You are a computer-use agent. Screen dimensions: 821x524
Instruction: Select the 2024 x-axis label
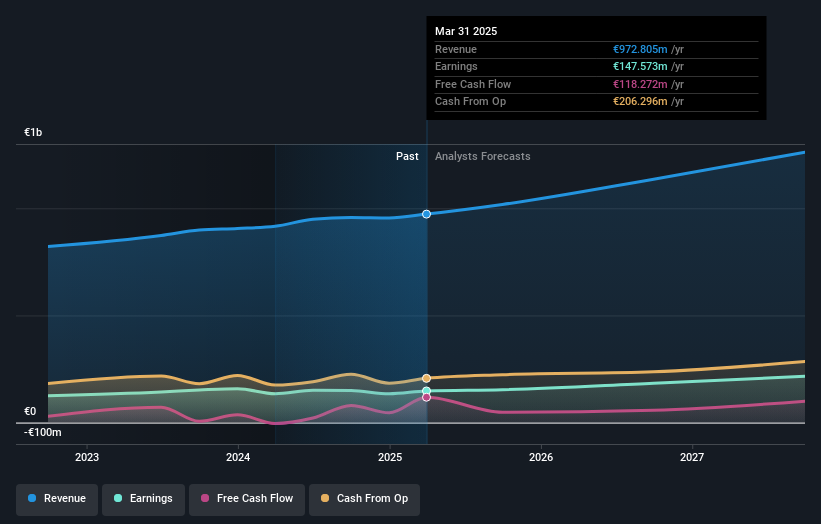click(x=238, y=457)
